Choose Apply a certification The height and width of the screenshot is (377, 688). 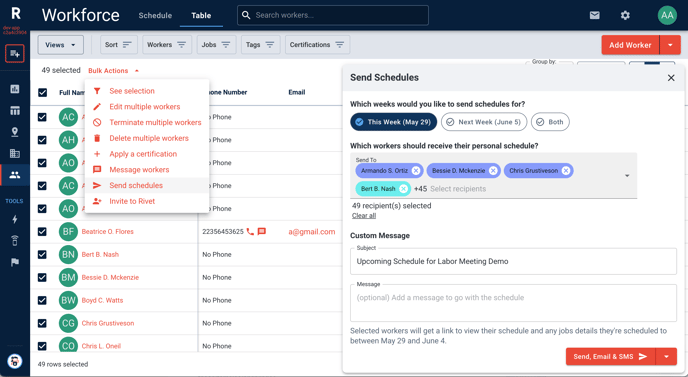click(147, 154)
